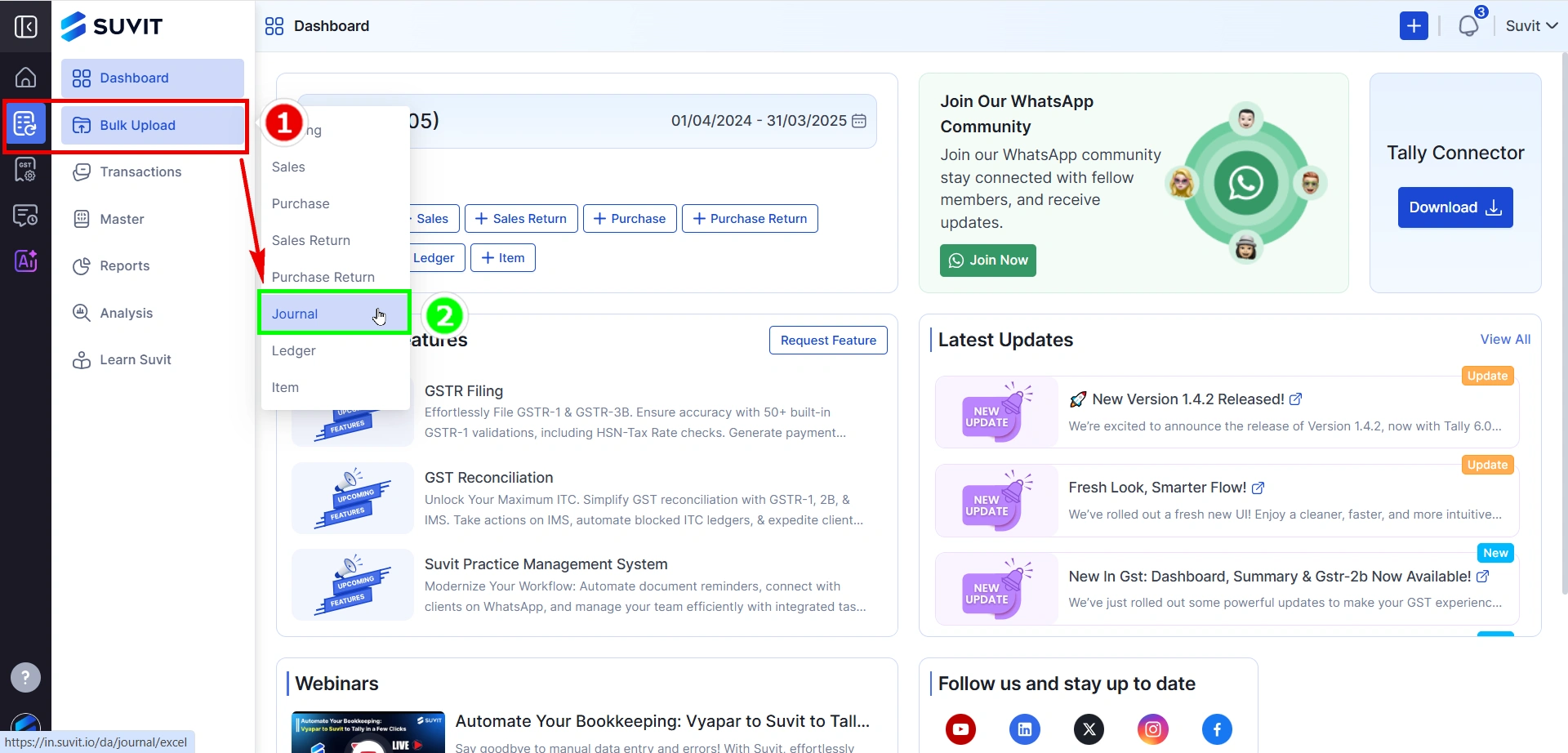
Task: Choose Sales Return from the submenu
Action: tap(335, 240)
